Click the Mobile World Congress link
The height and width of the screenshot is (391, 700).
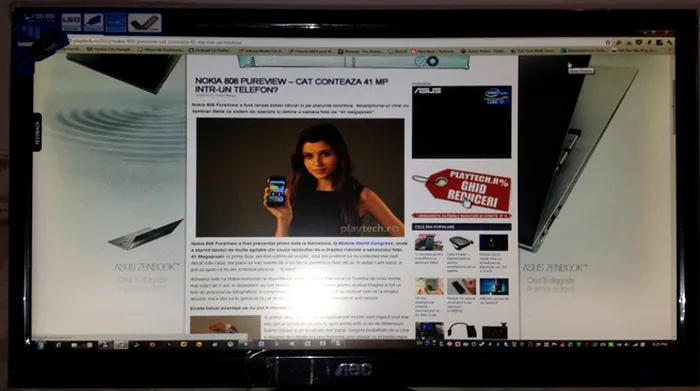click(x=366, y=243)
